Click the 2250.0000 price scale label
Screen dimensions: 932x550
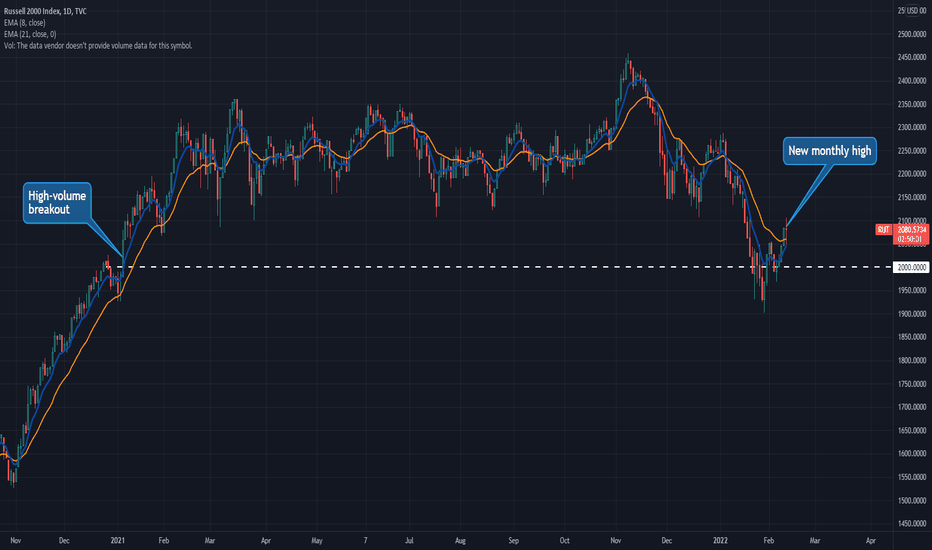(912, 150)
